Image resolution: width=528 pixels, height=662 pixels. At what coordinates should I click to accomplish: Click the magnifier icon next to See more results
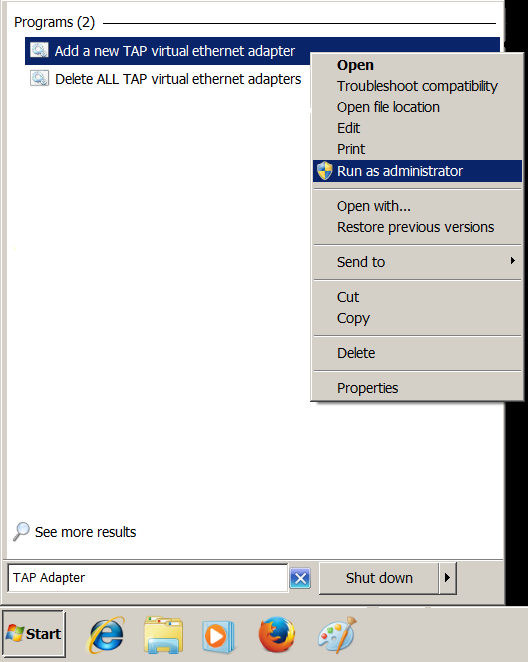pyautogui.click(x=21, y=532)
